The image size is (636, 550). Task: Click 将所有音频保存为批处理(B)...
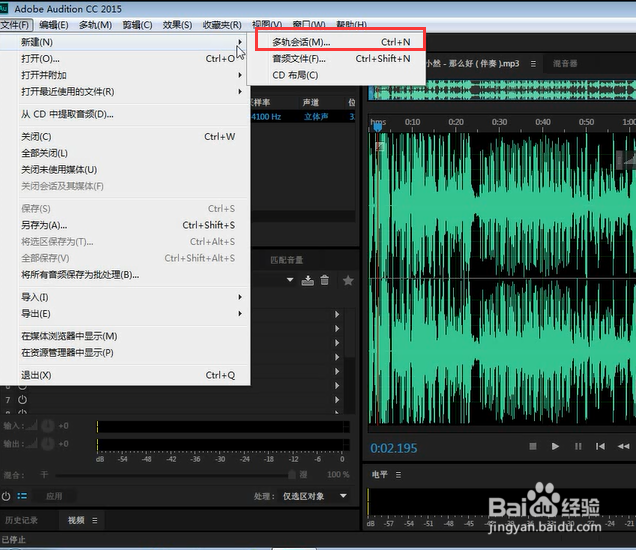point(124,275)
